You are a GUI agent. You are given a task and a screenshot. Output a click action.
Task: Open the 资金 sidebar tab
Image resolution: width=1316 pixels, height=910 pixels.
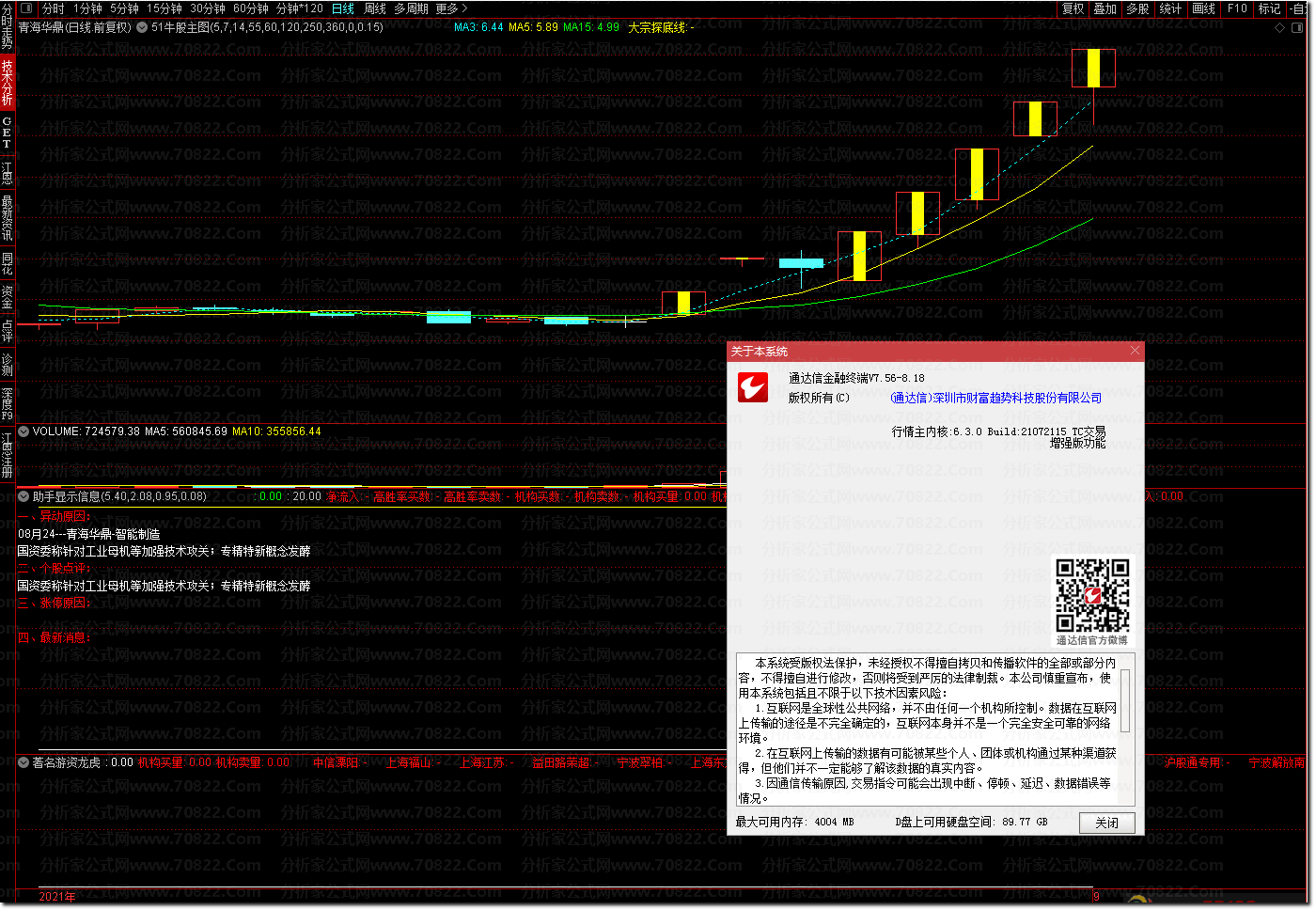coord(8,297)
